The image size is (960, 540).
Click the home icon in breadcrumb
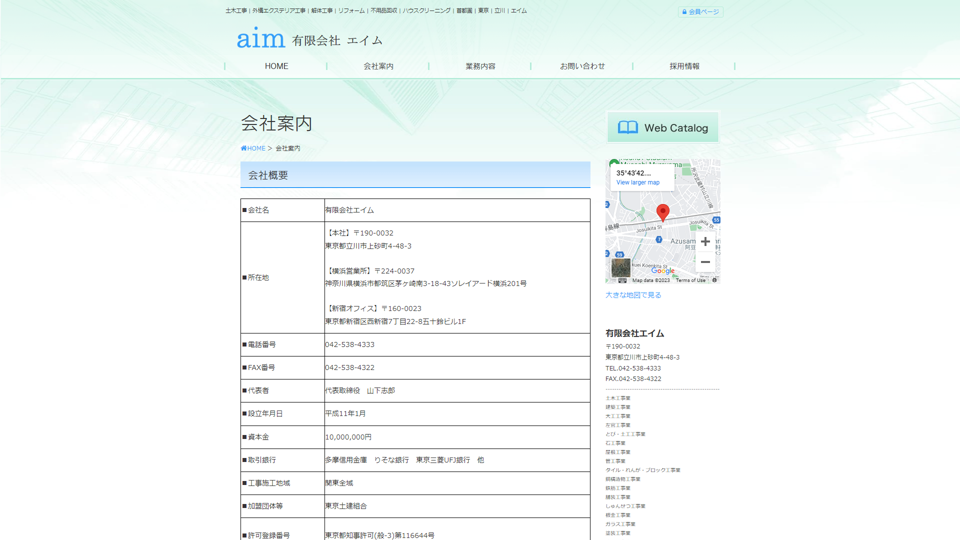click(x=243, y=148)
